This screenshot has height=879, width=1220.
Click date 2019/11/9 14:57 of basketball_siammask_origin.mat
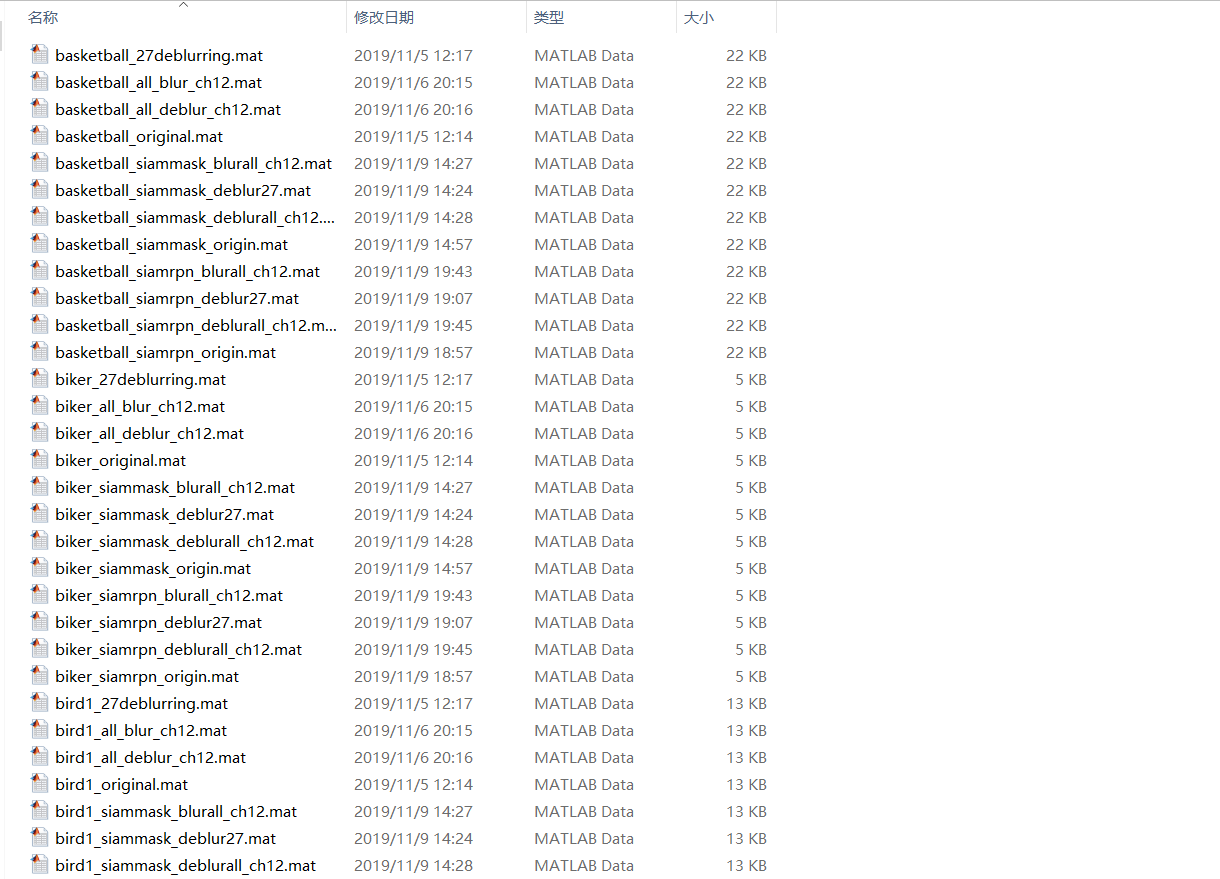click(413, 244)
